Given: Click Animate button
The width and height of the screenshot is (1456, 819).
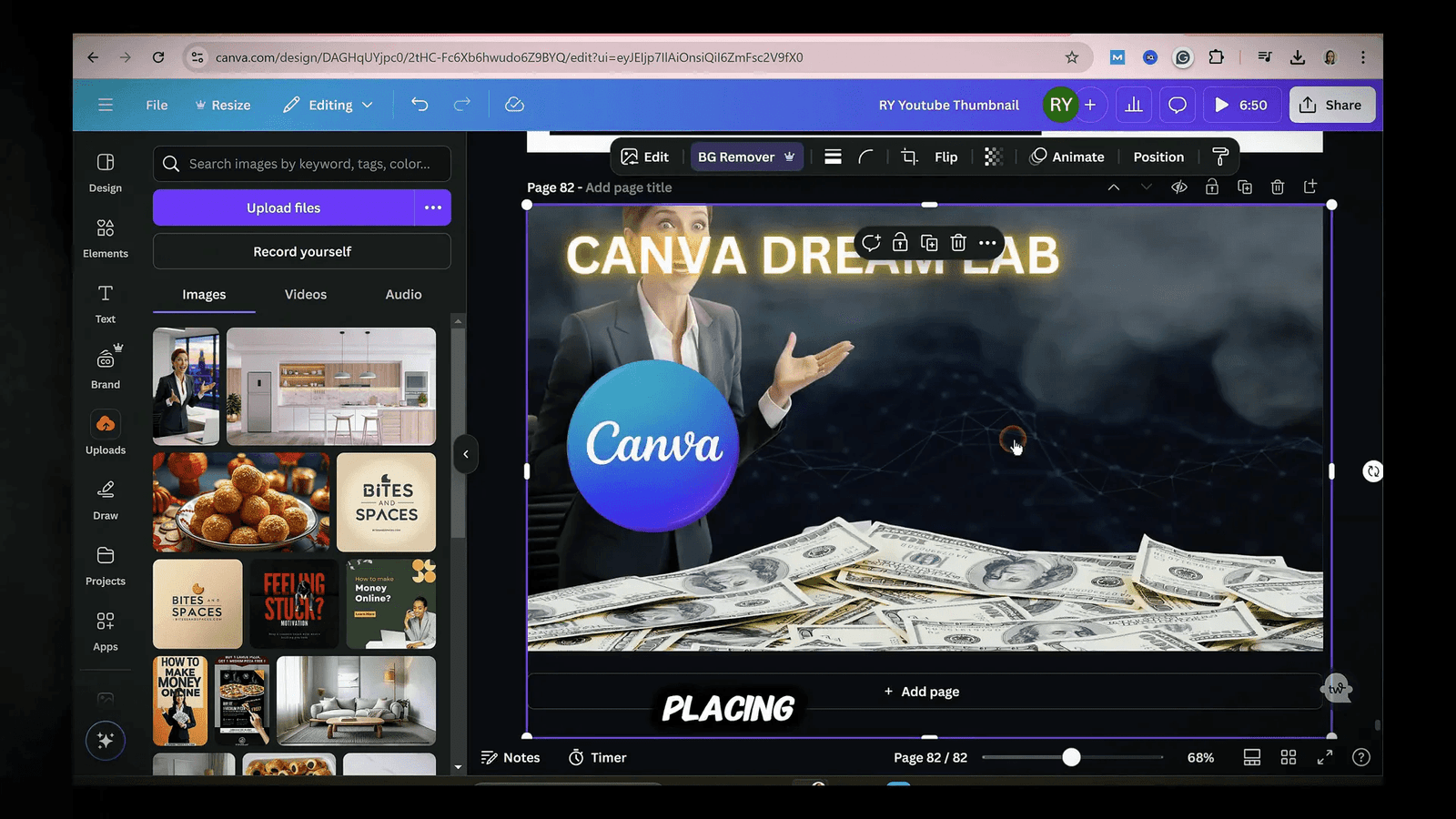Looking at the screenshot, I should 1067,157.
